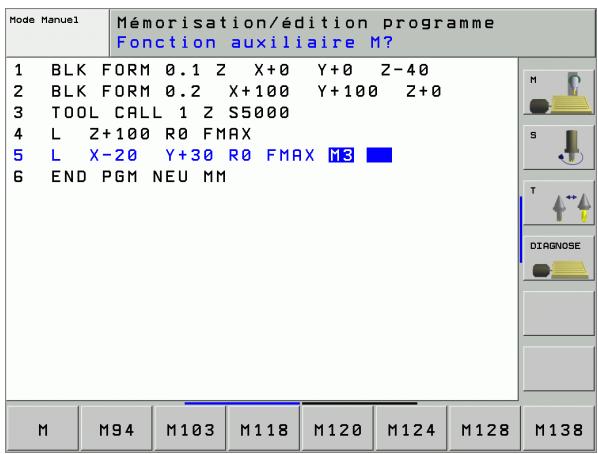The height and width of the screenshot is (454, 598).
Task: Select line 3 TOOL CALL 1 Z S5000
Action: [x=151, y=113]
